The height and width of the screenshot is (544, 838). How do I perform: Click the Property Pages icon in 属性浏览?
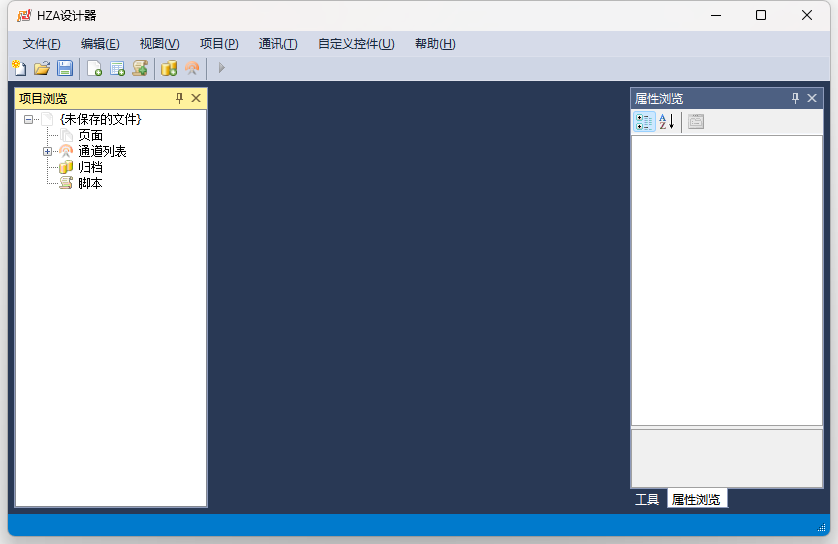[696, 122]
